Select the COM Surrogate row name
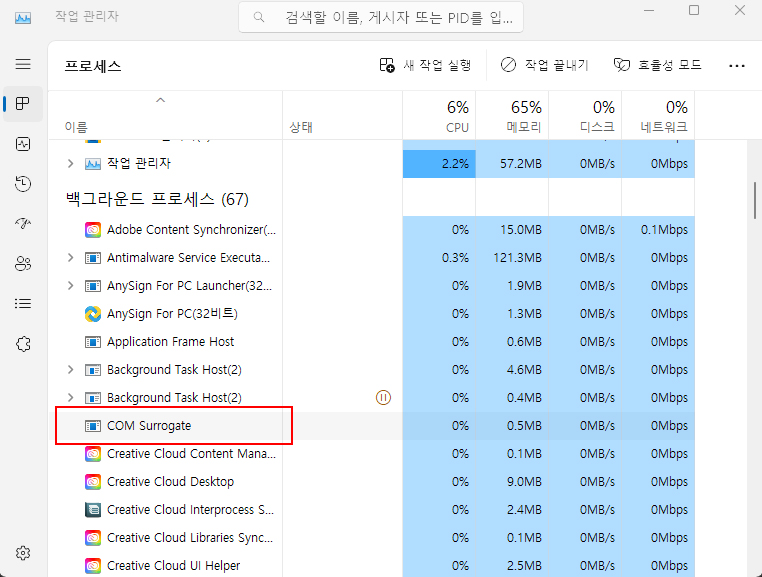The width and height of the screenshot is (762, 577). click(149, 426)
